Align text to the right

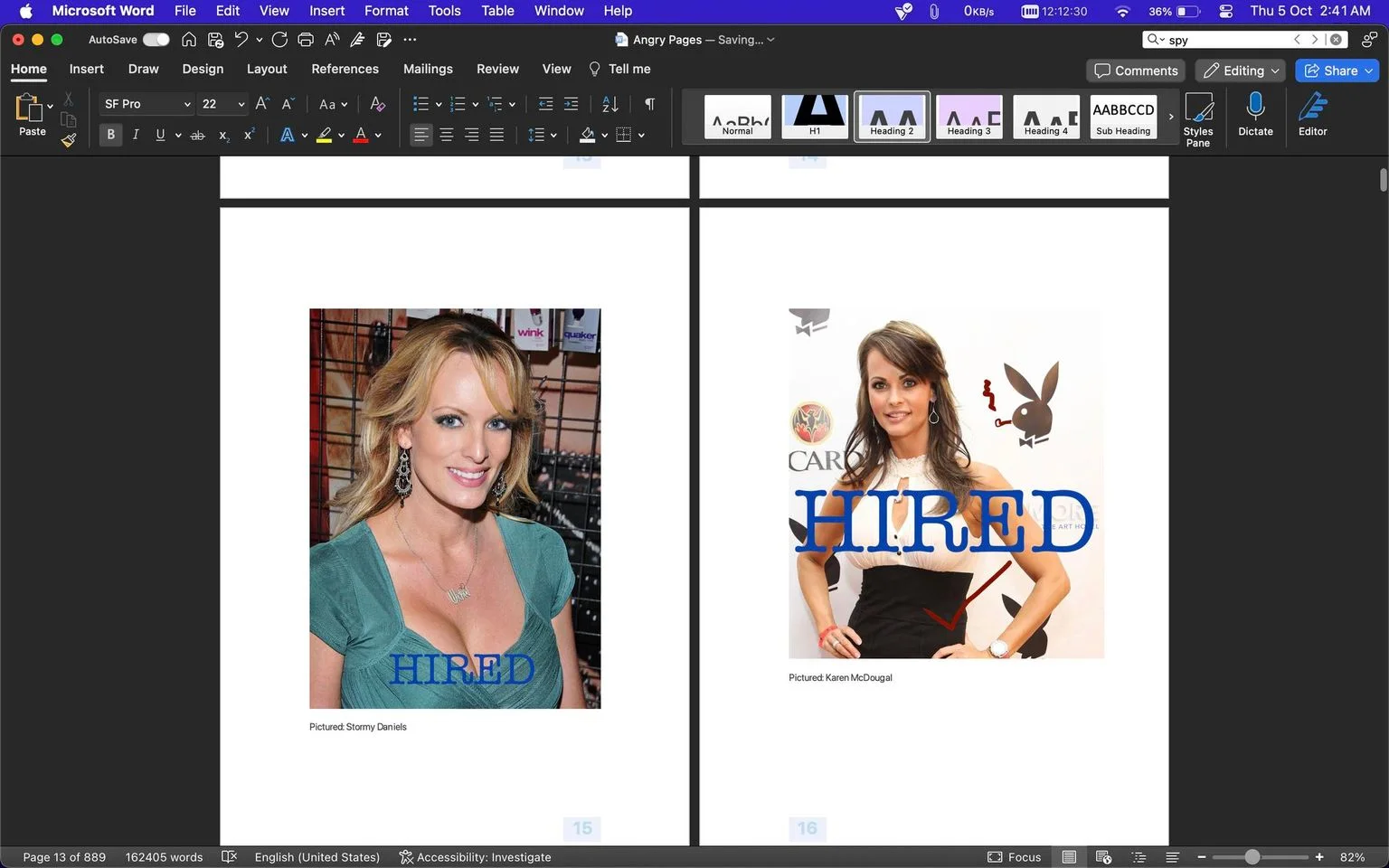[471, 135]
